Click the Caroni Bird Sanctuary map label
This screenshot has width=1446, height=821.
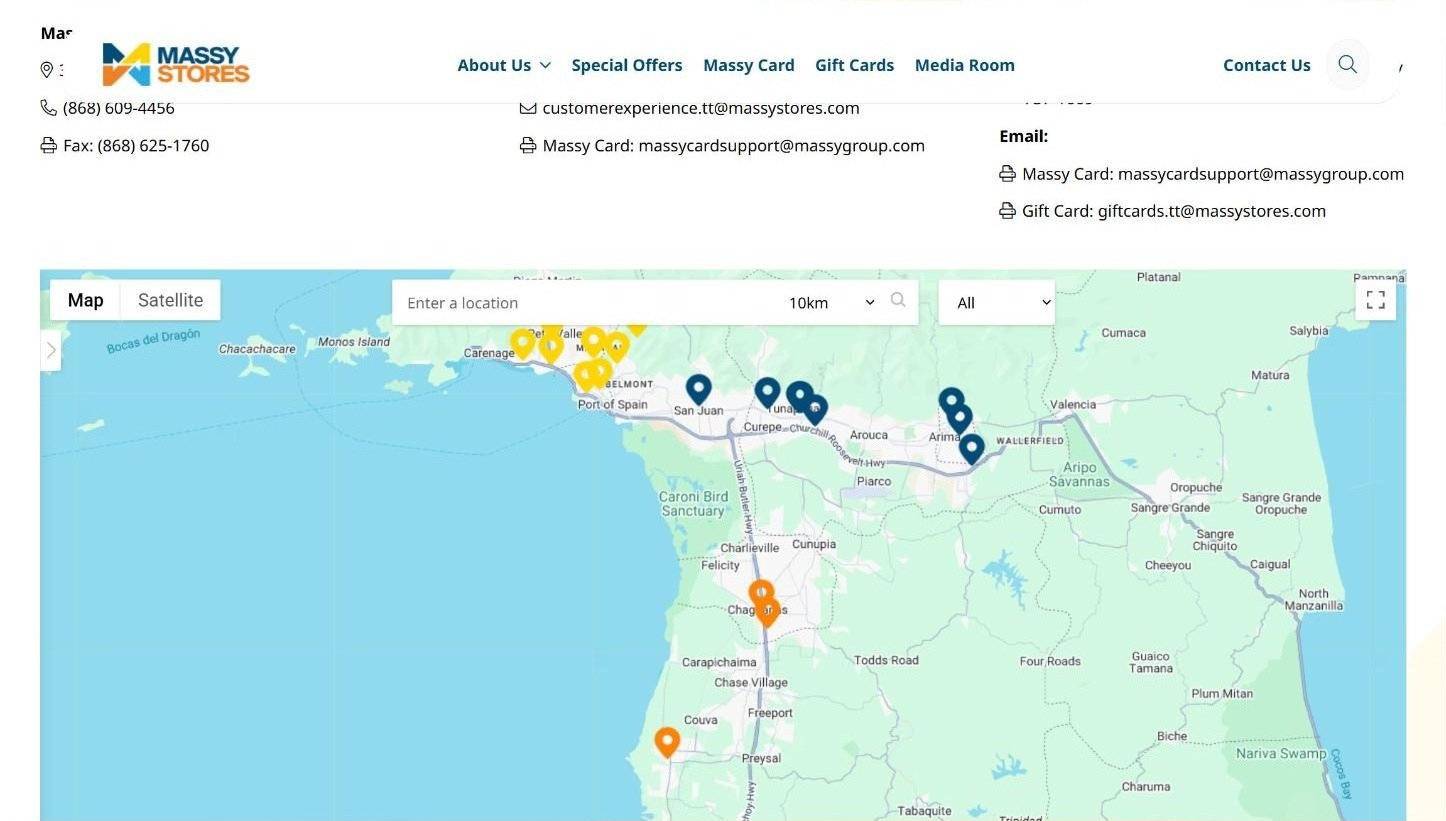pyautogui.click(x=693, y=503)
